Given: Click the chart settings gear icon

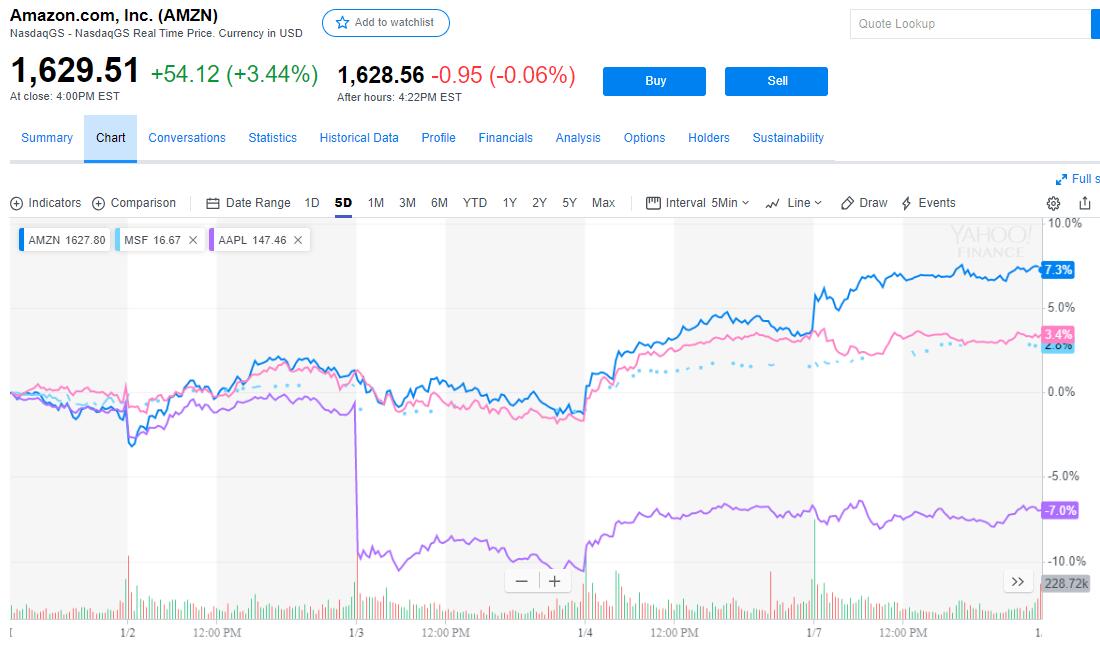Looking at the screenshot, I should coord(1053,203).
